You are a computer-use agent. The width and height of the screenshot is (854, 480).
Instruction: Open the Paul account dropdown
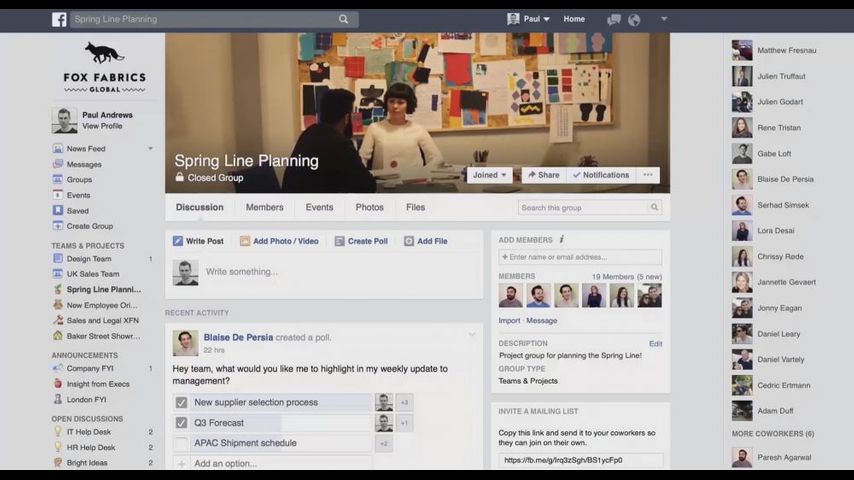point(528,19)
